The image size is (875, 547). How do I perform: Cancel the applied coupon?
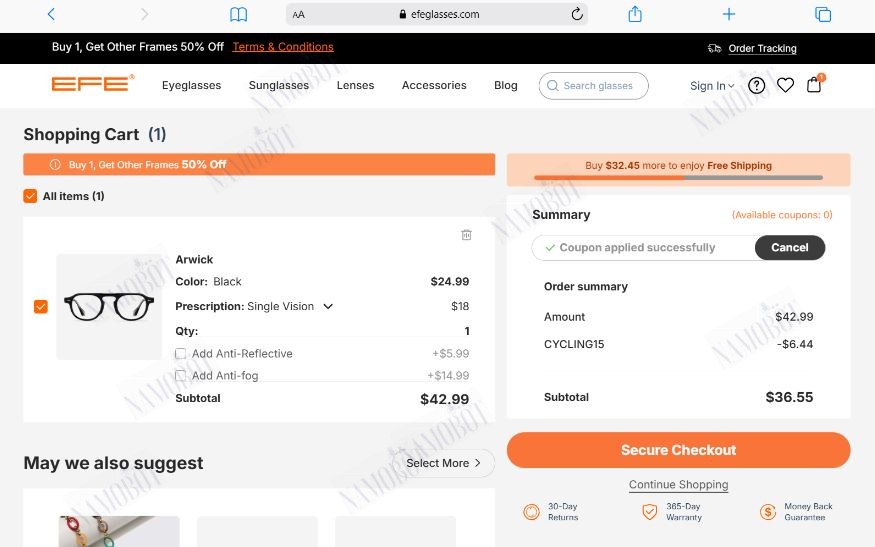[790, 248]
